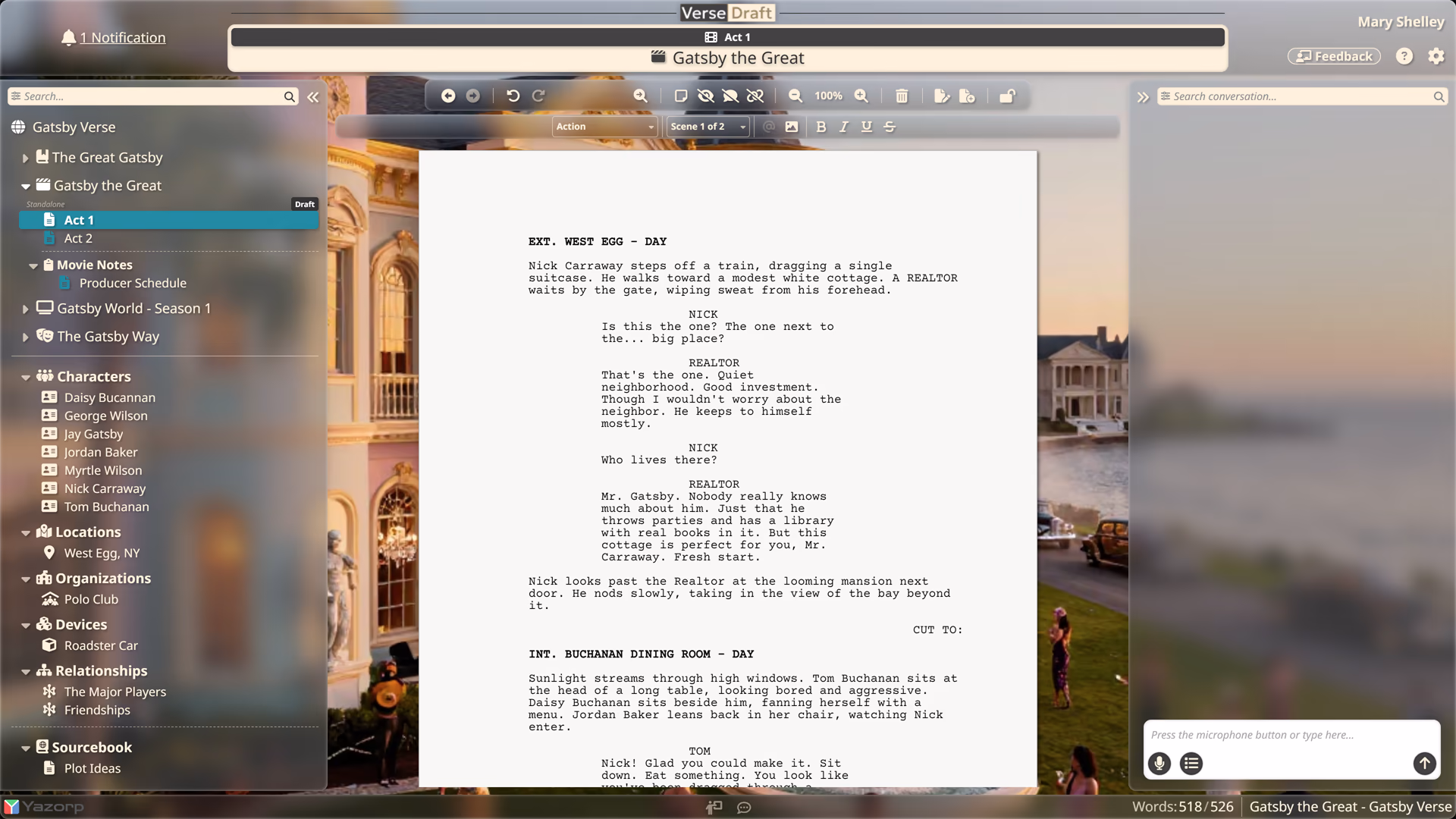1456x819 pixels.
Task: Open Act 2 in the sidebar
Action: pyautogui.click(x=78, y=238)
